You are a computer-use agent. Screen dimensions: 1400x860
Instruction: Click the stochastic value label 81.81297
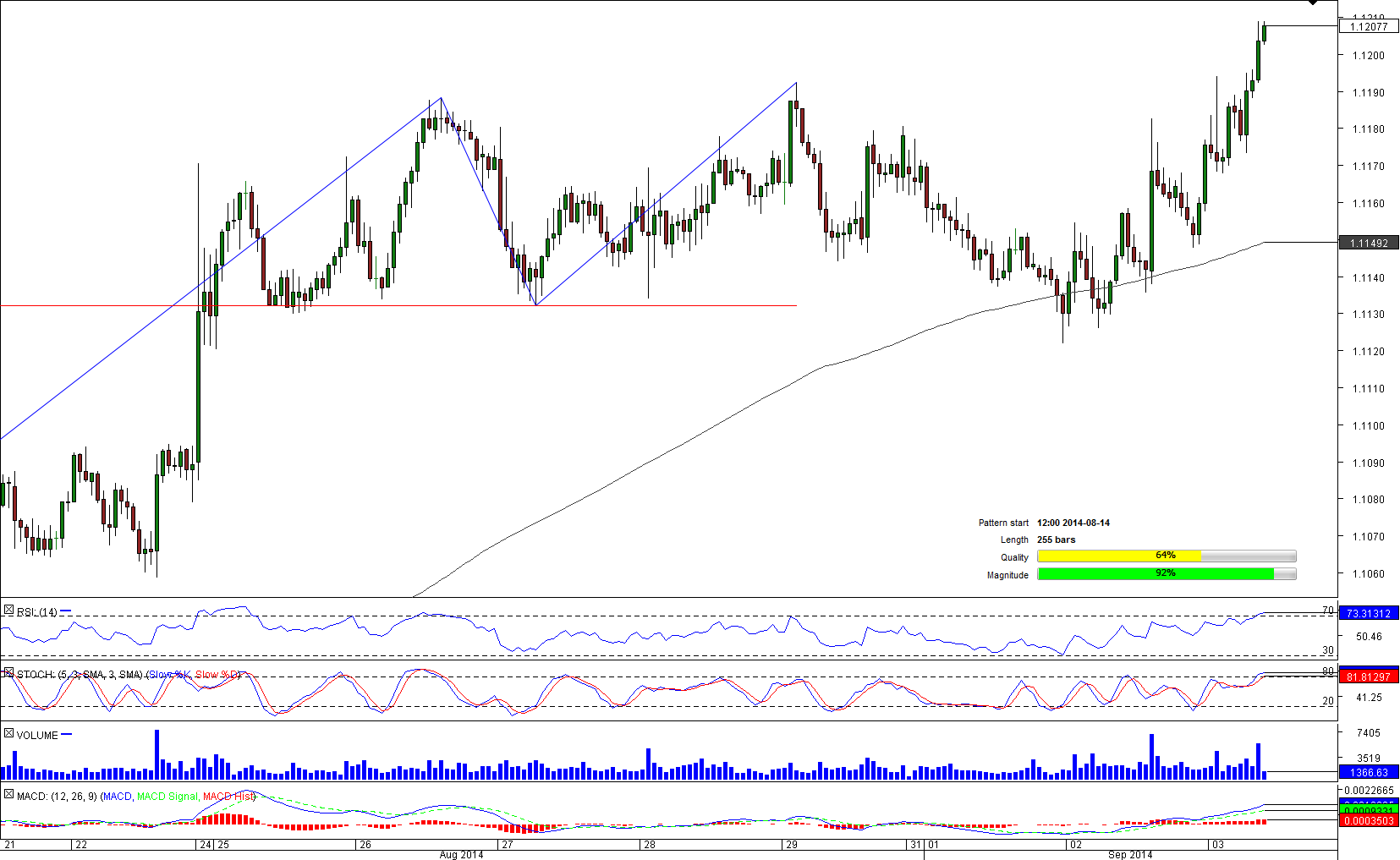tap(1369, 676)
